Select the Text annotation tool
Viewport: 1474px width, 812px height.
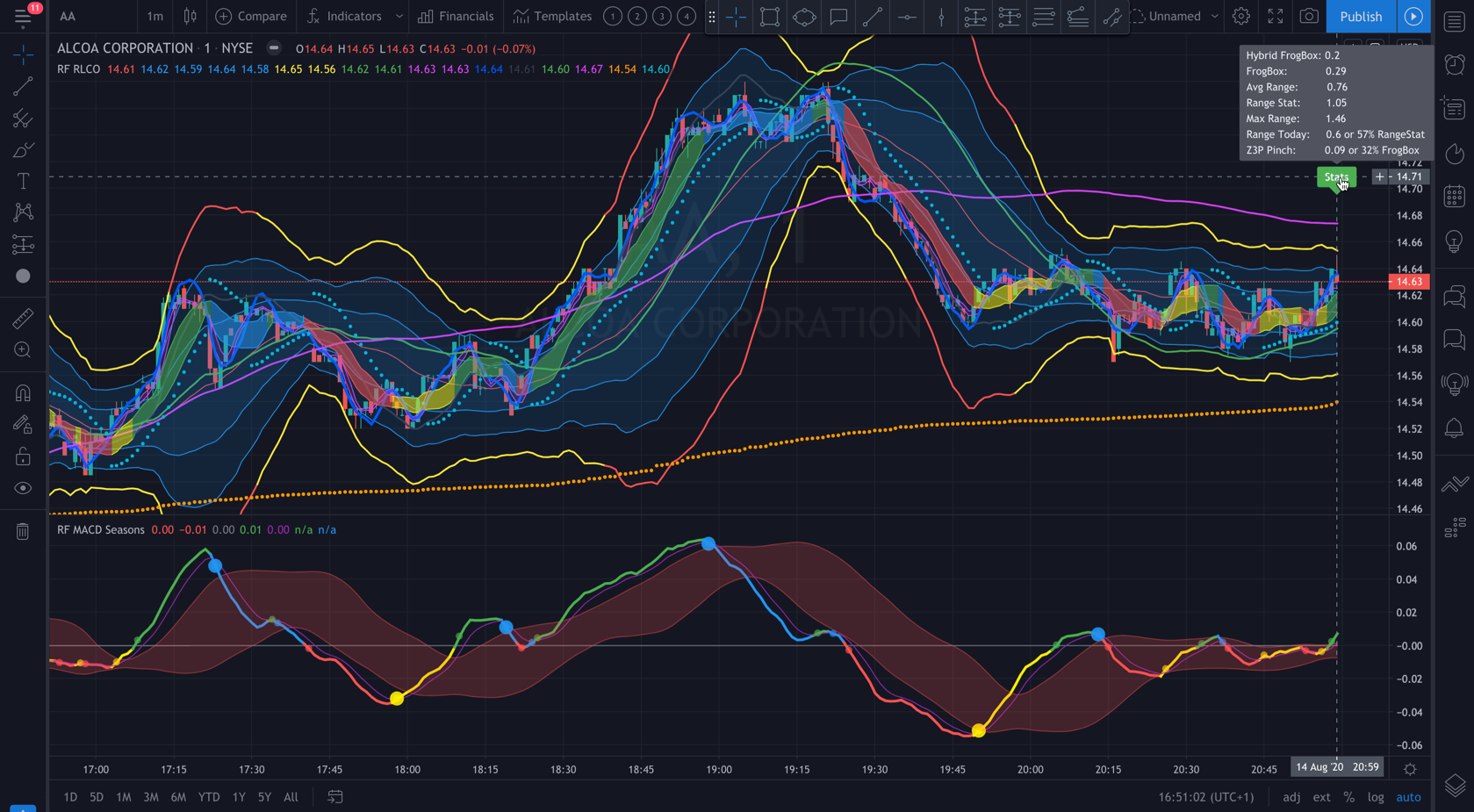(23, 181)
